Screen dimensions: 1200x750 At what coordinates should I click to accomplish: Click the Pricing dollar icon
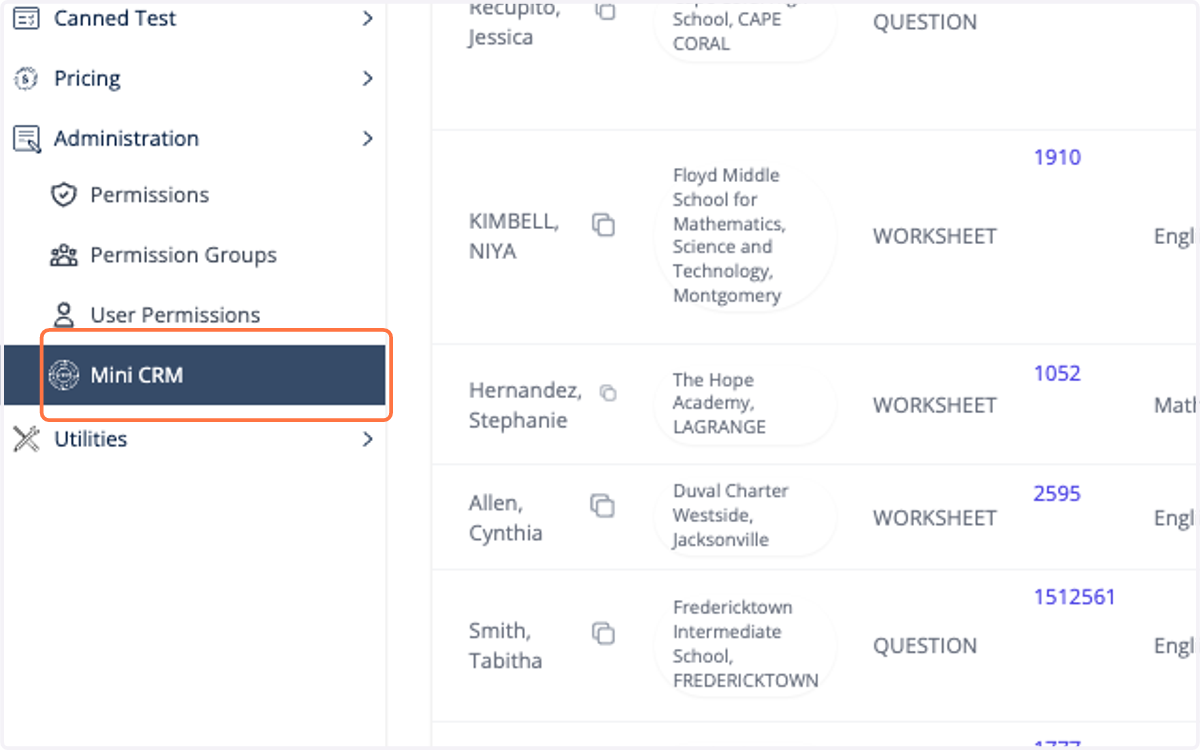(x=27, y=78)
